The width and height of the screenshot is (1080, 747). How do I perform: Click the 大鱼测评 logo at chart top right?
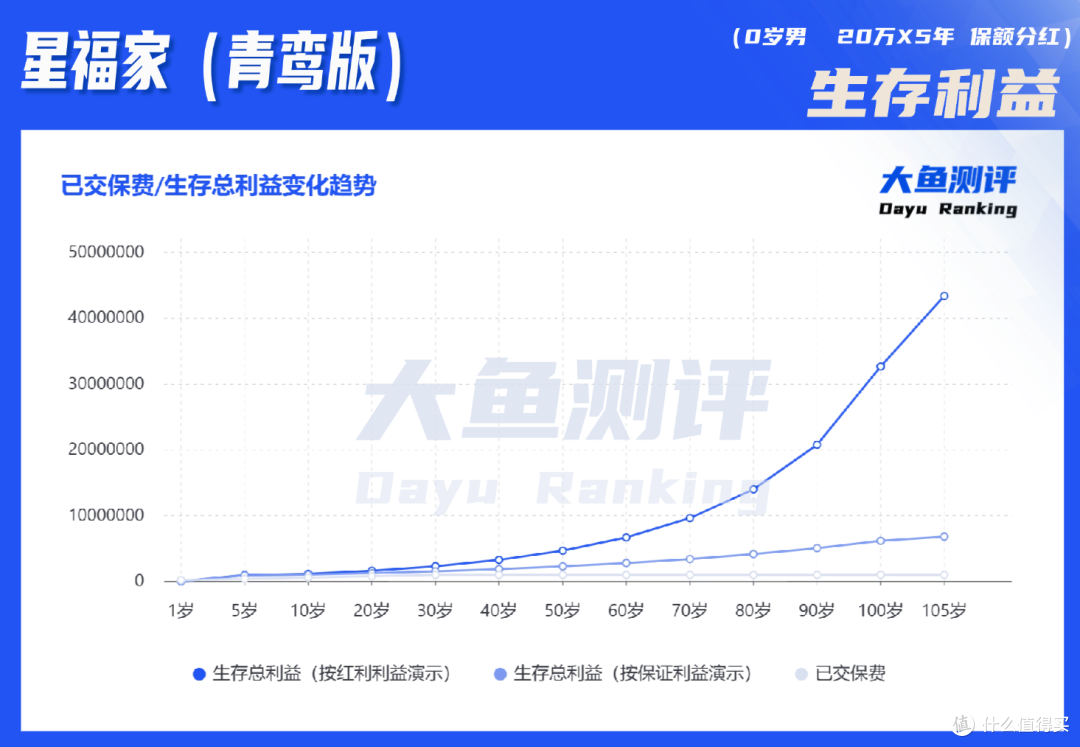948,180
